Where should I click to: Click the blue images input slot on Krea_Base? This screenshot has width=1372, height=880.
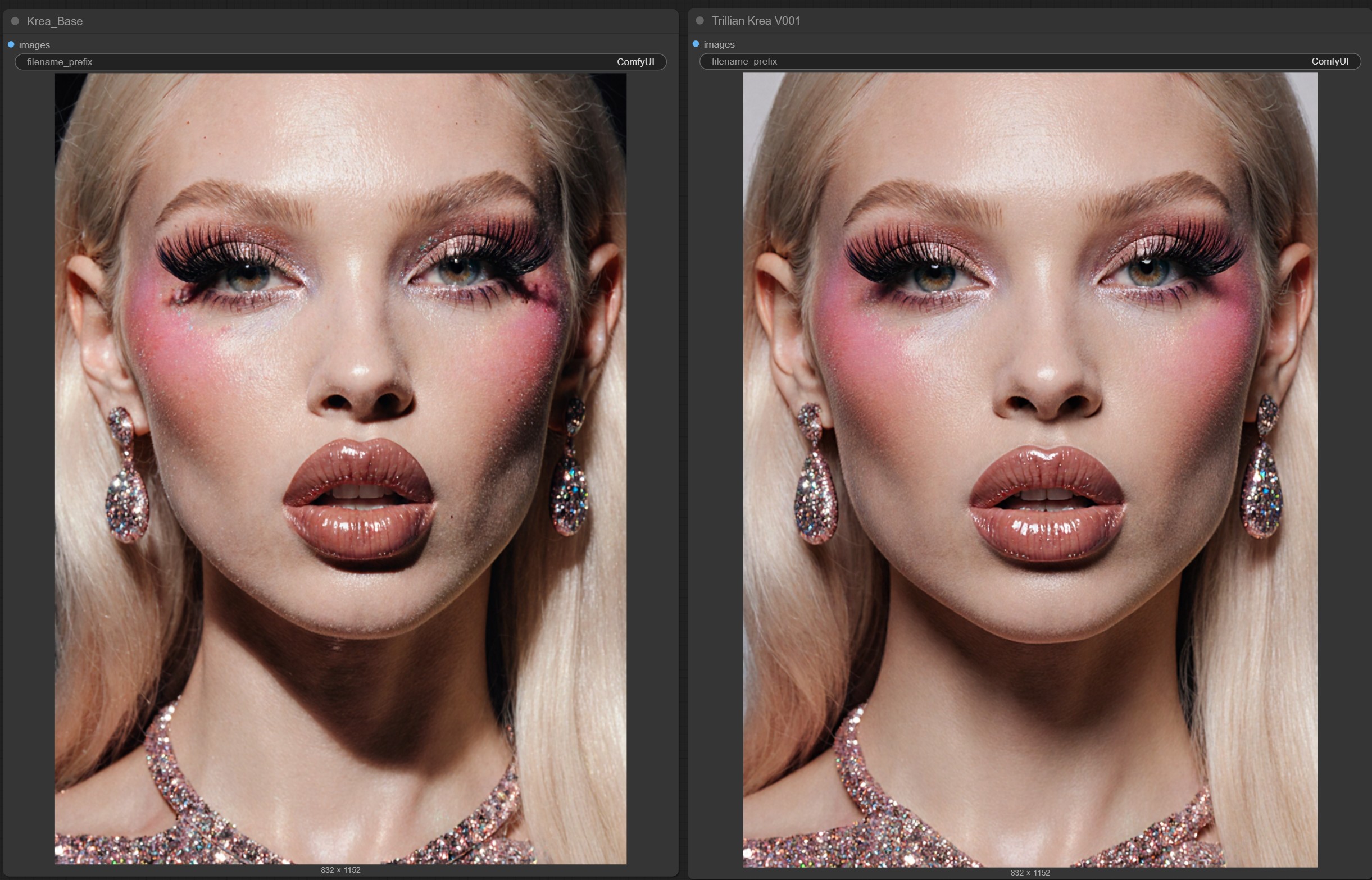(x=11, y=44)
